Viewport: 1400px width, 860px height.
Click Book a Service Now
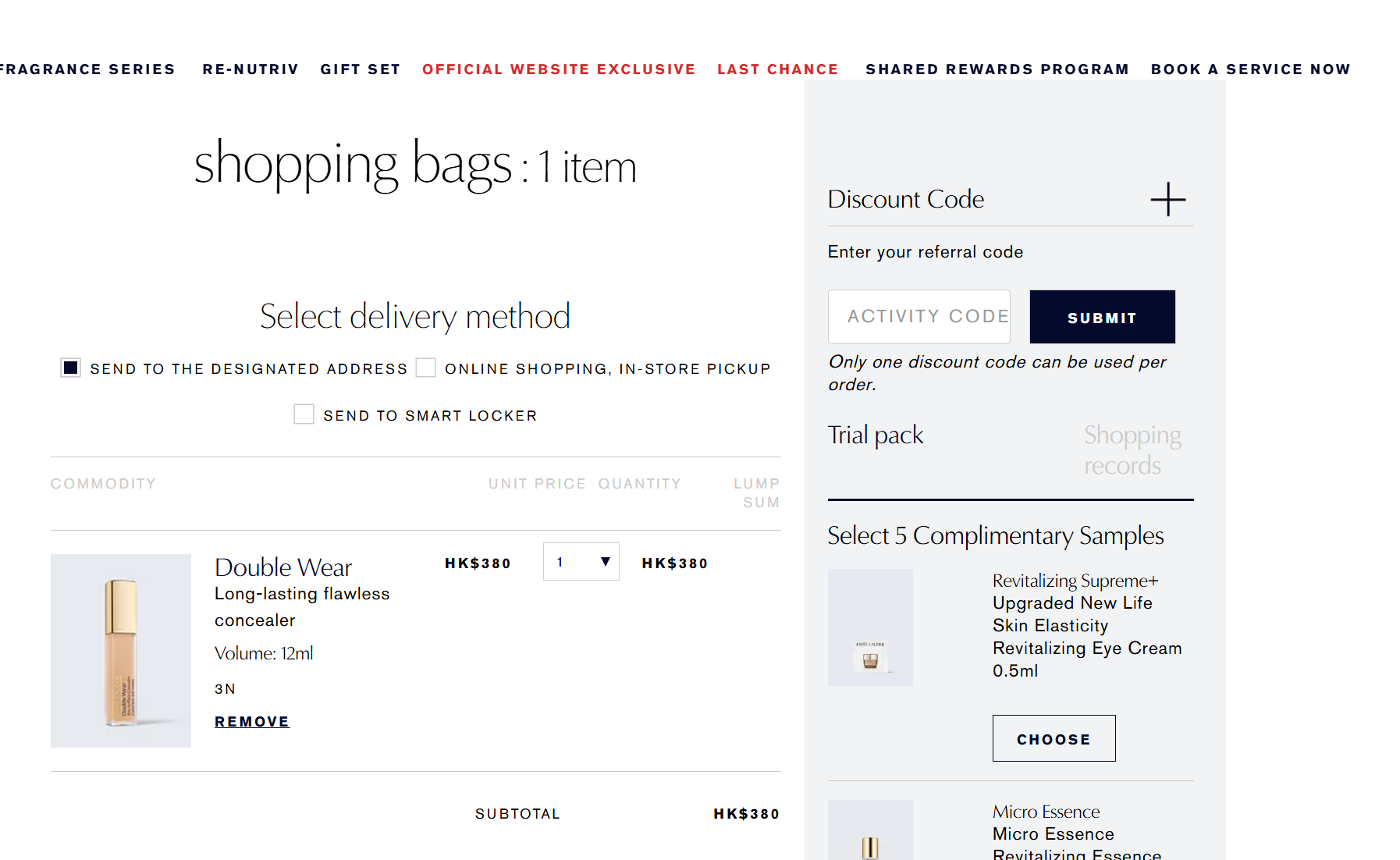(x=1250, y=69)
